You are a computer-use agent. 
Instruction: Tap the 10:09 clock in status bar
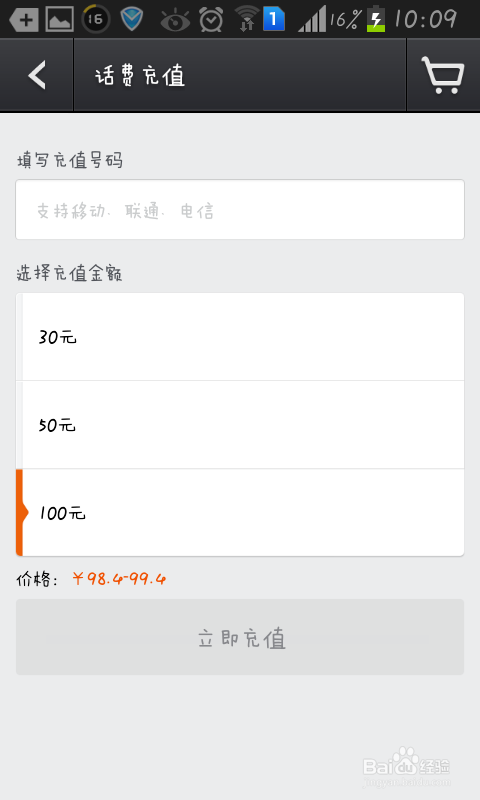coord(425,19)
